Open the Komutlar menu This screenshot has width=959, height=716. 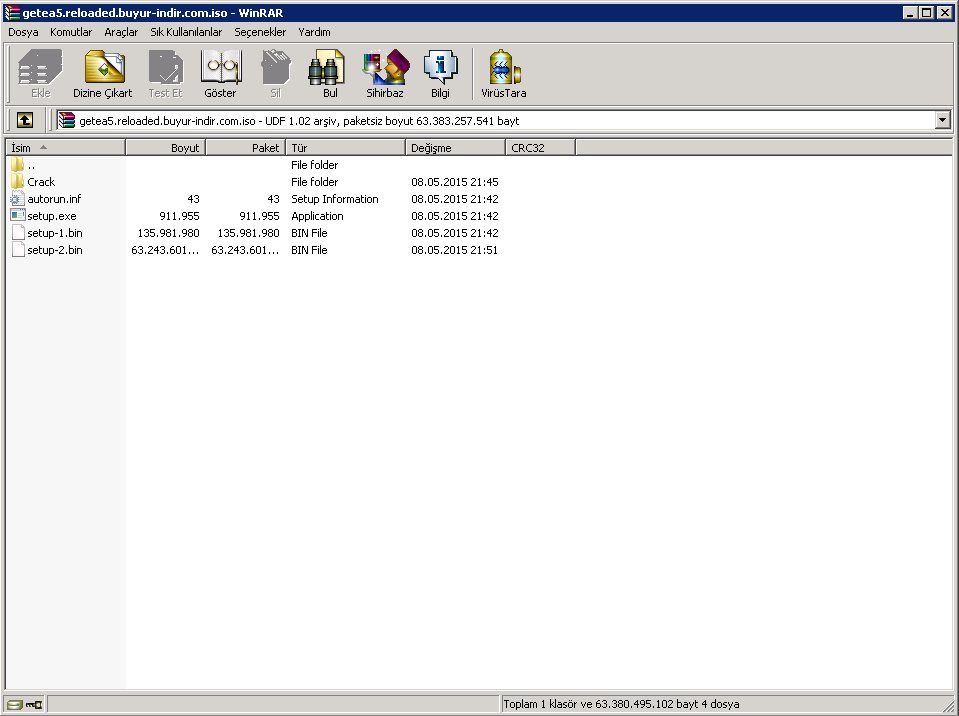[71, 32]
